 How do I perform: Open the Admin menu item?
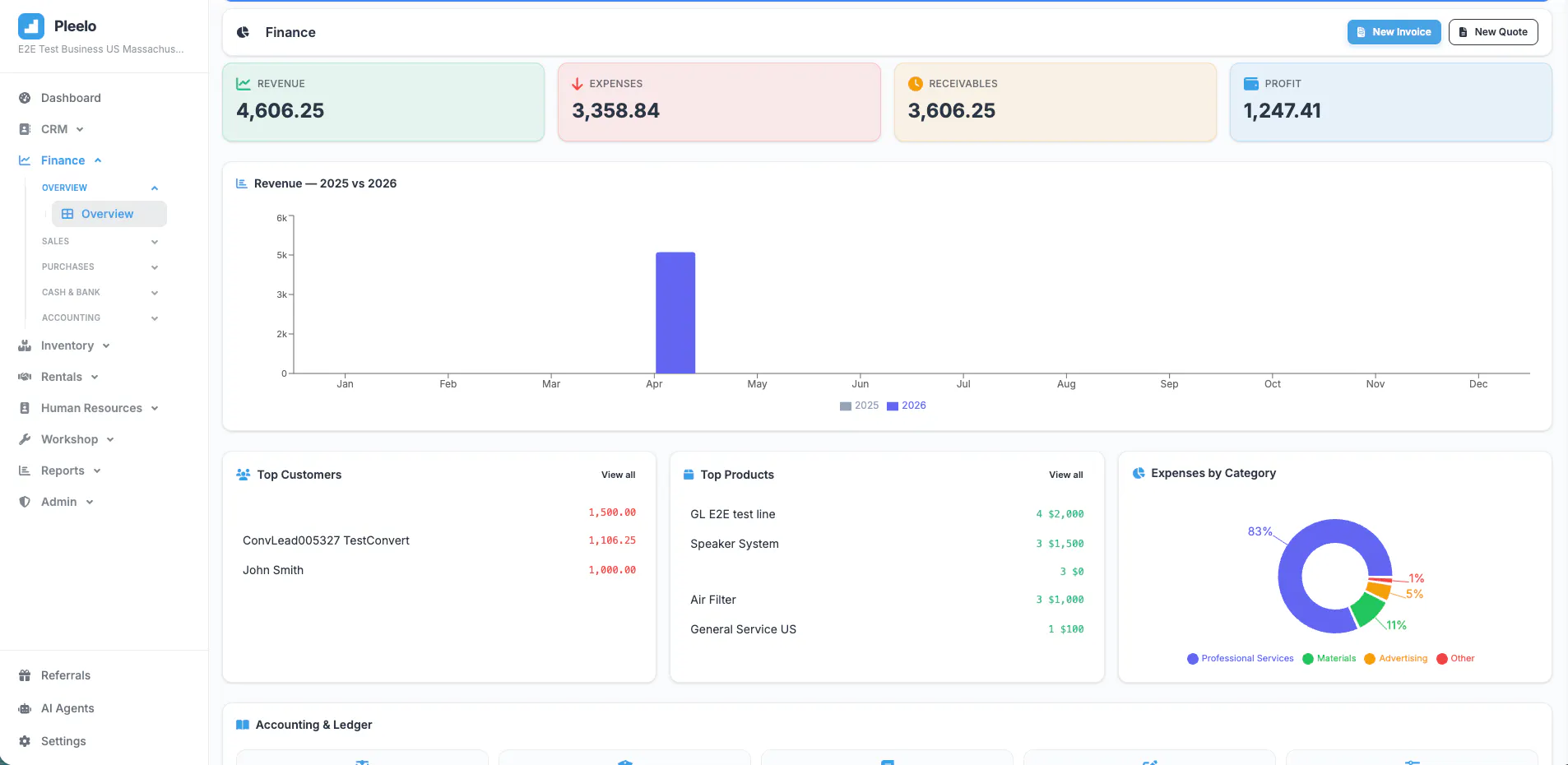(58, 502)
